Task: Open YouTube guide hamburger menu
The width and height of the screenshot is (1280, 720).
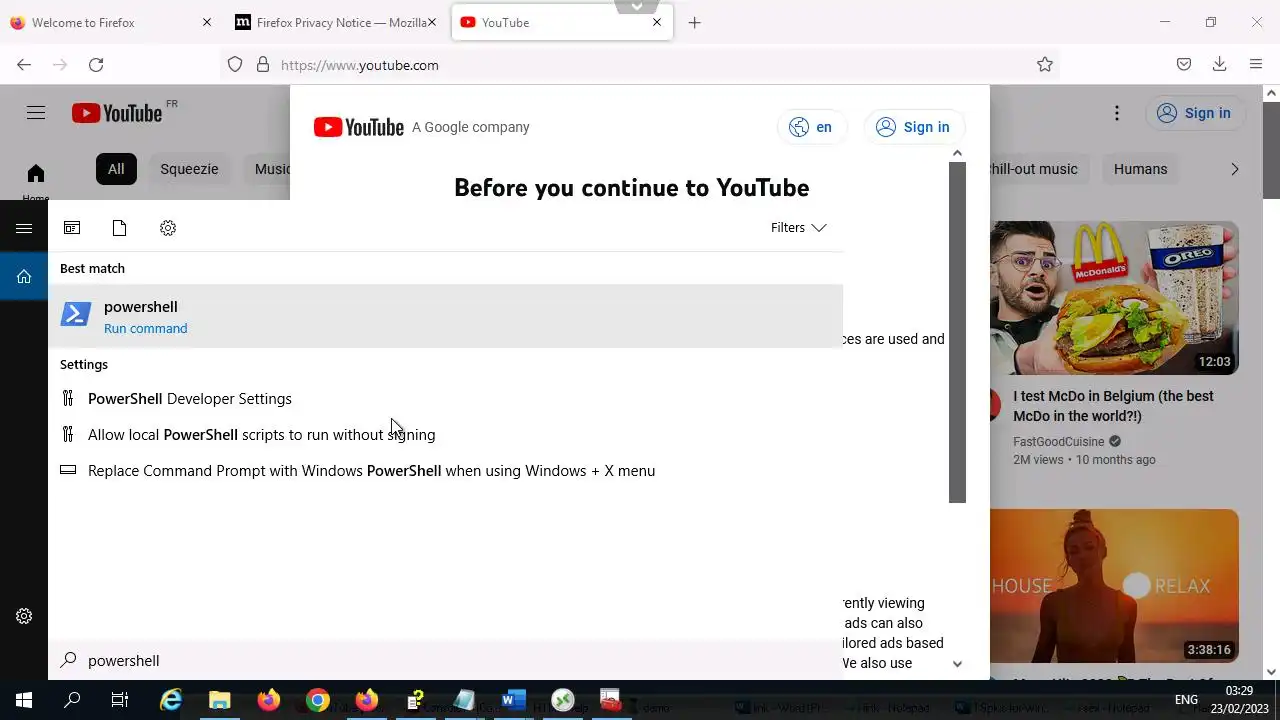Action: 36,113
